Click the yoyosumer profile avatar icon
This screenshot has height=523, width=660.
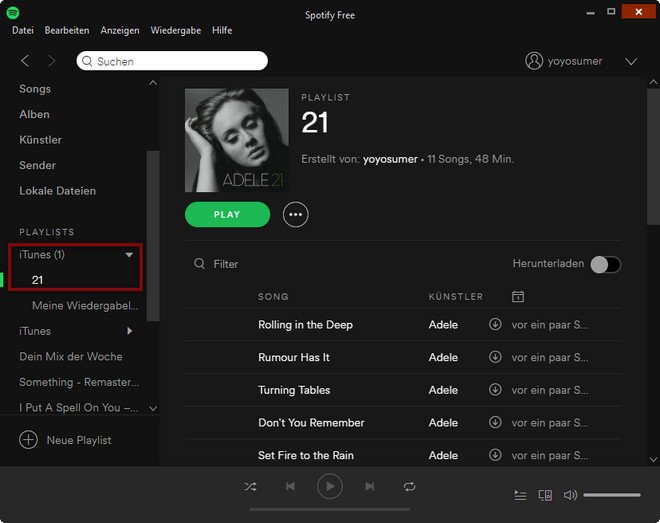(534, 61)
